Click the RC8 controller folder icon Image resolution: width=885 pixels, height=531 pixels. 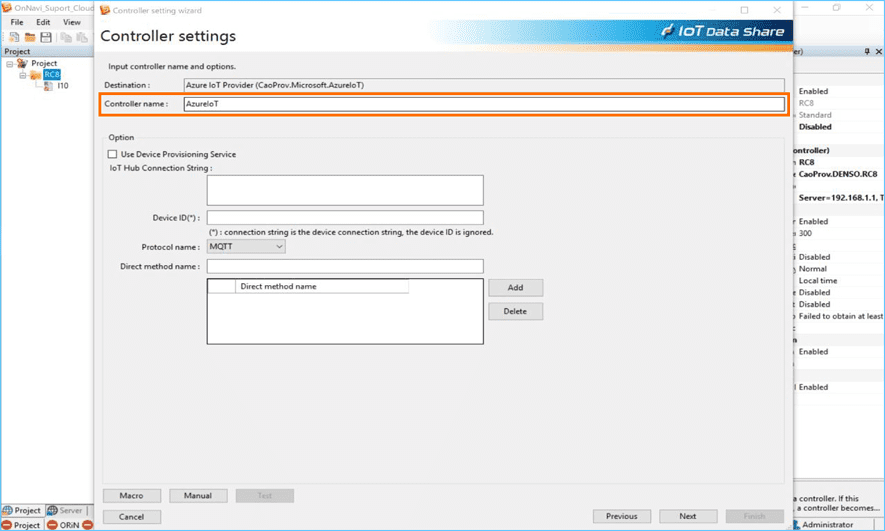click(36, 74)
